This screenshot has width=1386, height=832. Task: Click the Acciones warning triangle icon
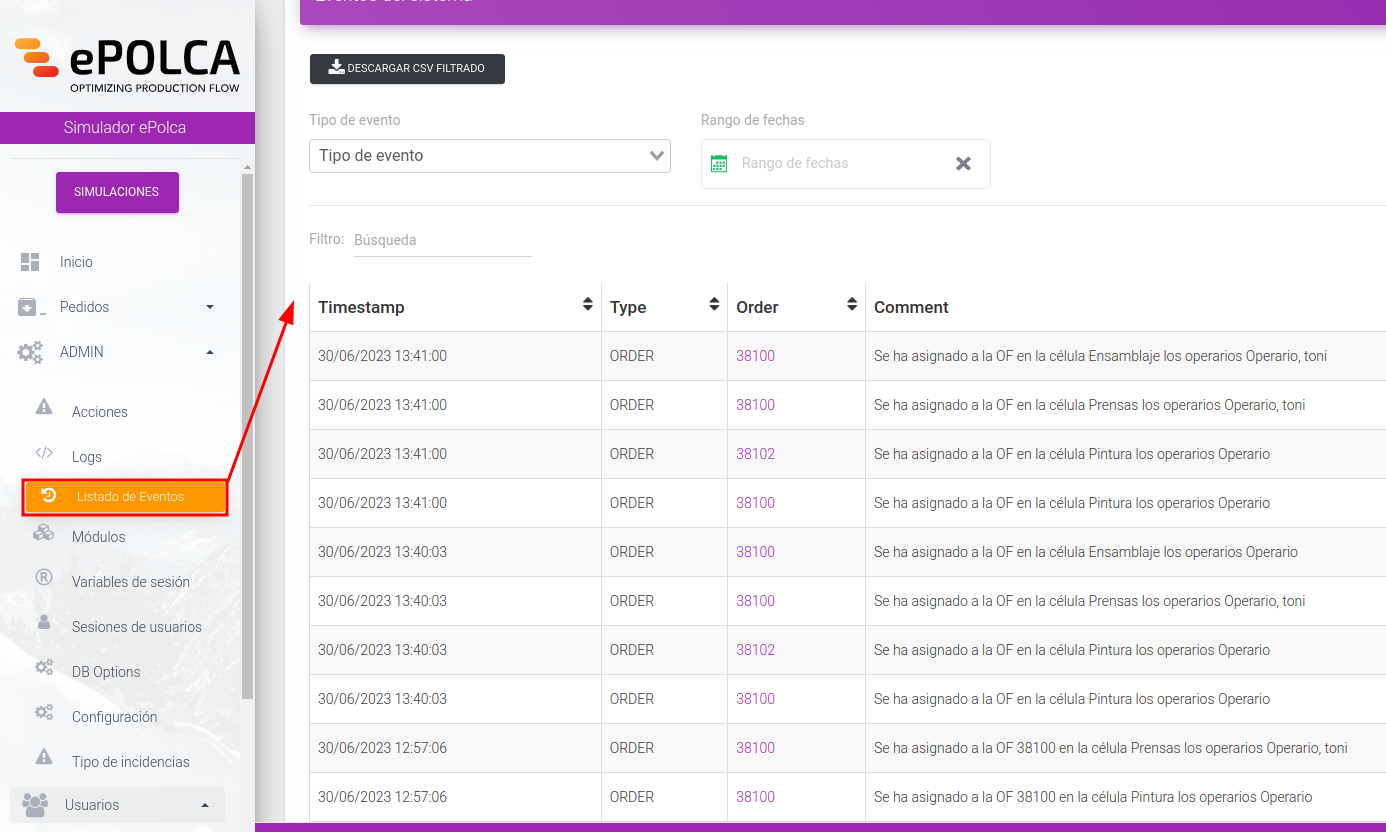[44, 407]
